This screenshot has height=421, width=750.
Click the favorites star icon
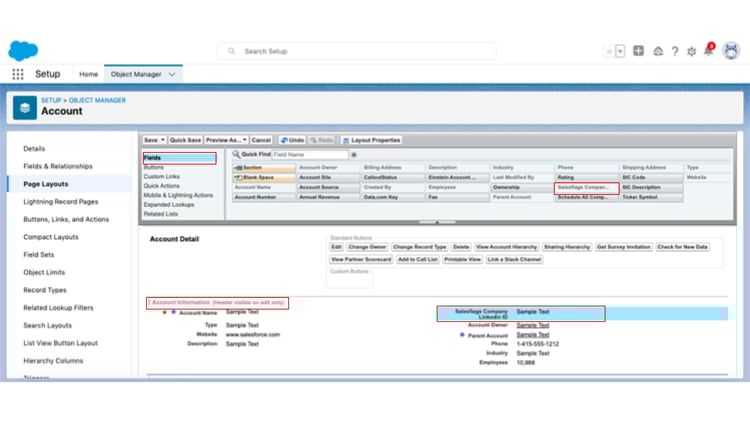(x=608, y=51)
